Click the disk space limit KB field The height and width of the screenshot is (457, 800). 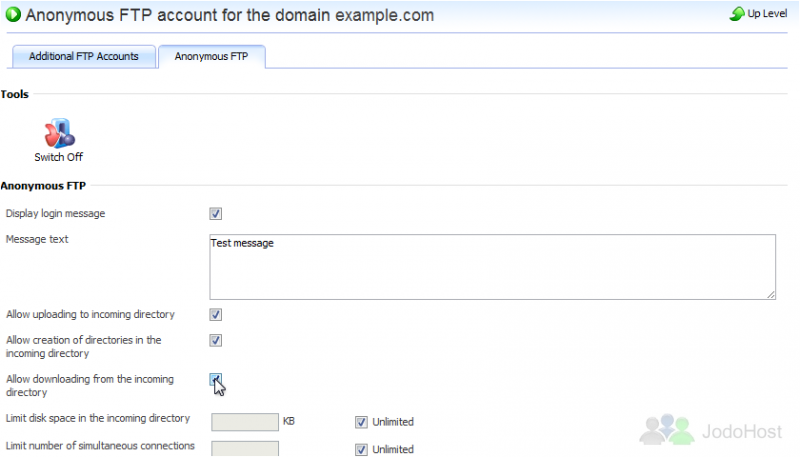coord(245,422)
